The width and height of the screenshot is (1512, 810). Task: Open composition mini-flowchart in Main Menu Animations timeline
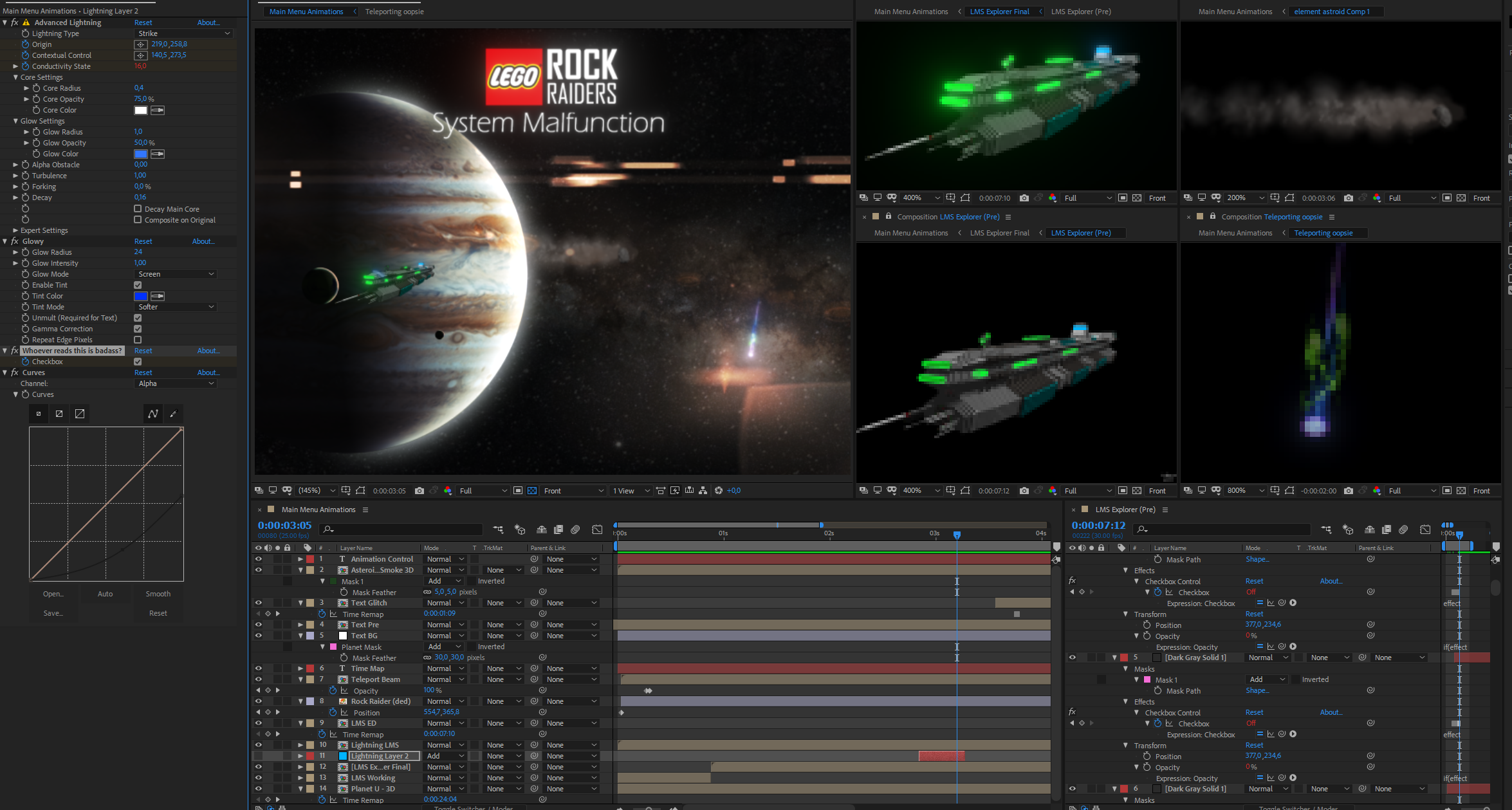coord(499,529)
